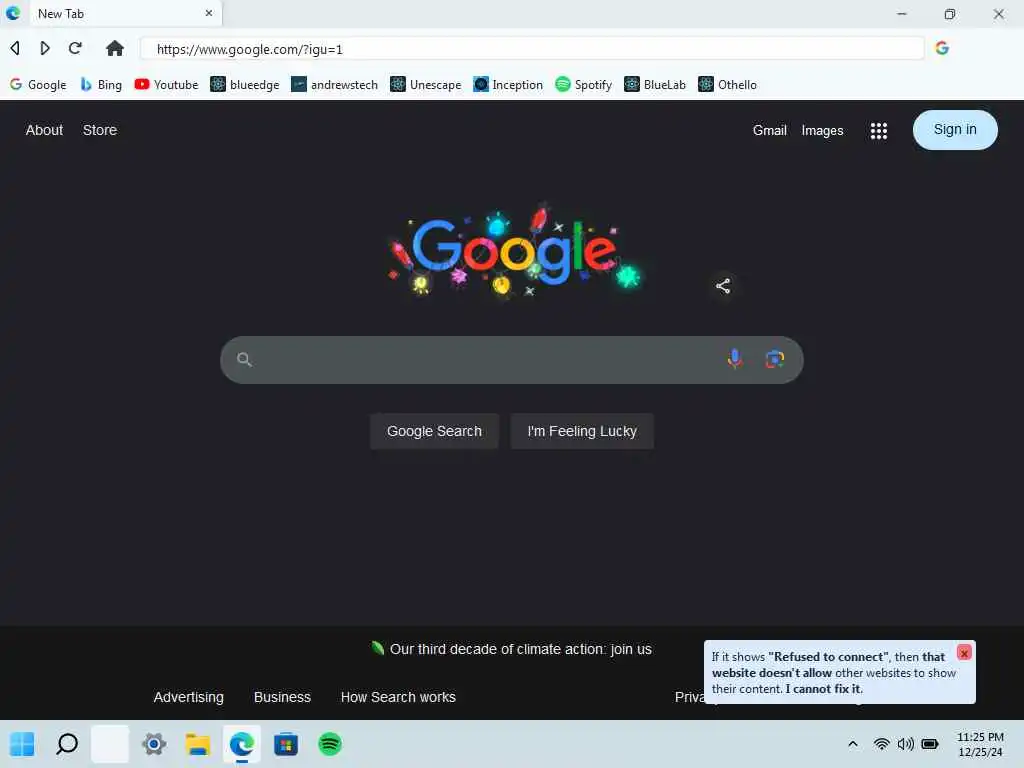Click the battery status icon
This screenshot has height=768, width=1024.
(x=930, y=744)
